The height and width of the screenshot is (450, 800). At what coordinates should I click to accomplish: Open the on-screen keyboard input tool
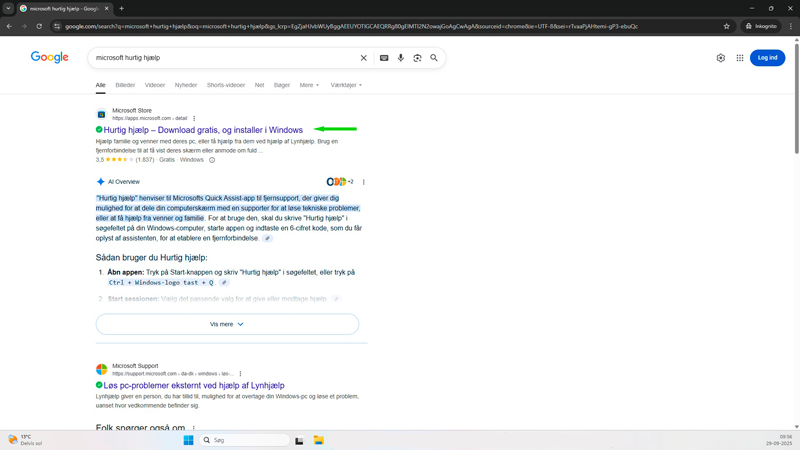pos(384,58)
